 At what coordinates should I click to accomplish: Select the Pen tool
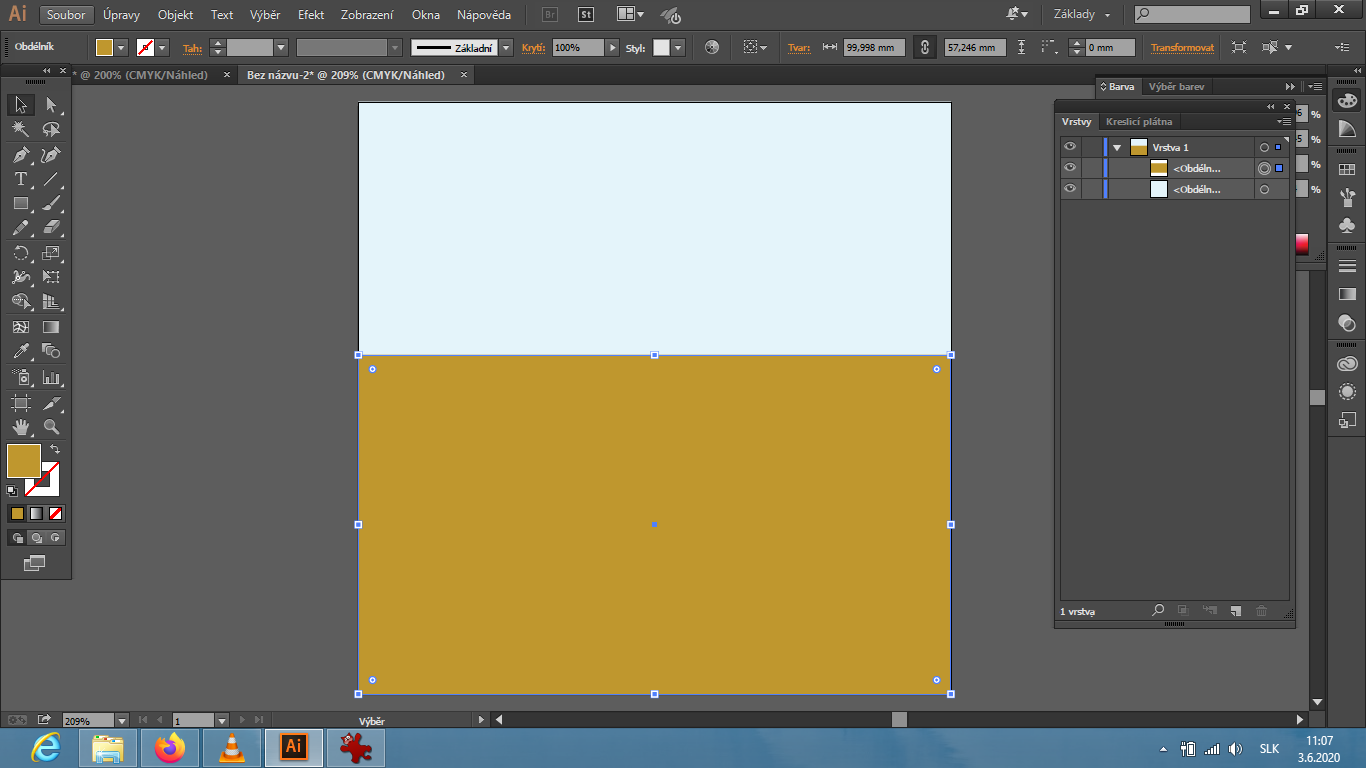click(x=20, y=155)
